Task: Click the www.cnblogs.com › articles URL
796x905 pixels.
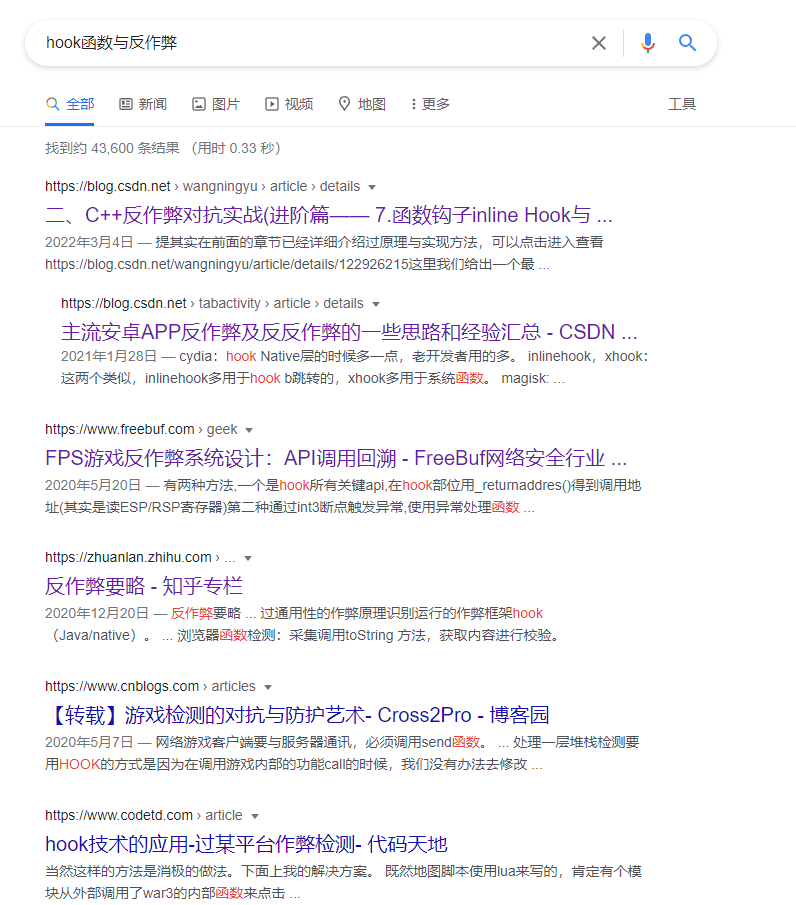Action: tap(150, 686)
